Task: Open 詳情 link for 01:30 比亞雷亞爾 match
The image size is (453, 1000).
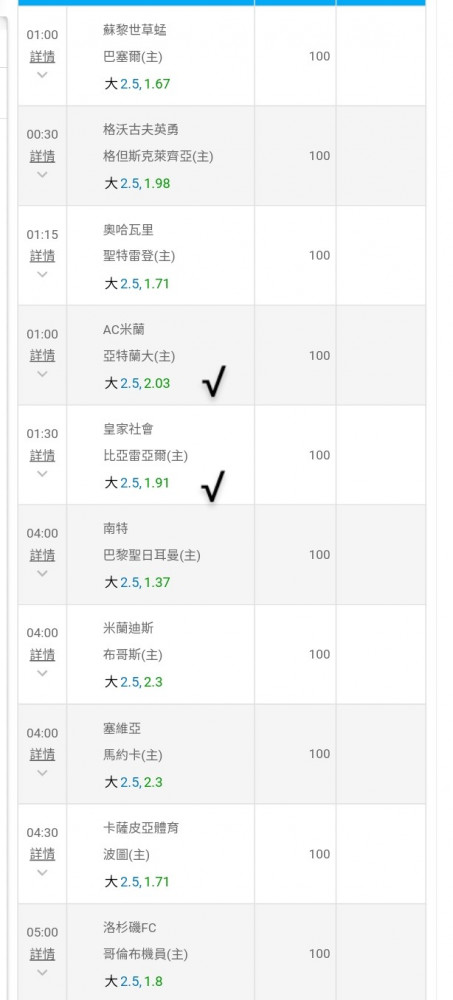Action: tap(42, 455)
